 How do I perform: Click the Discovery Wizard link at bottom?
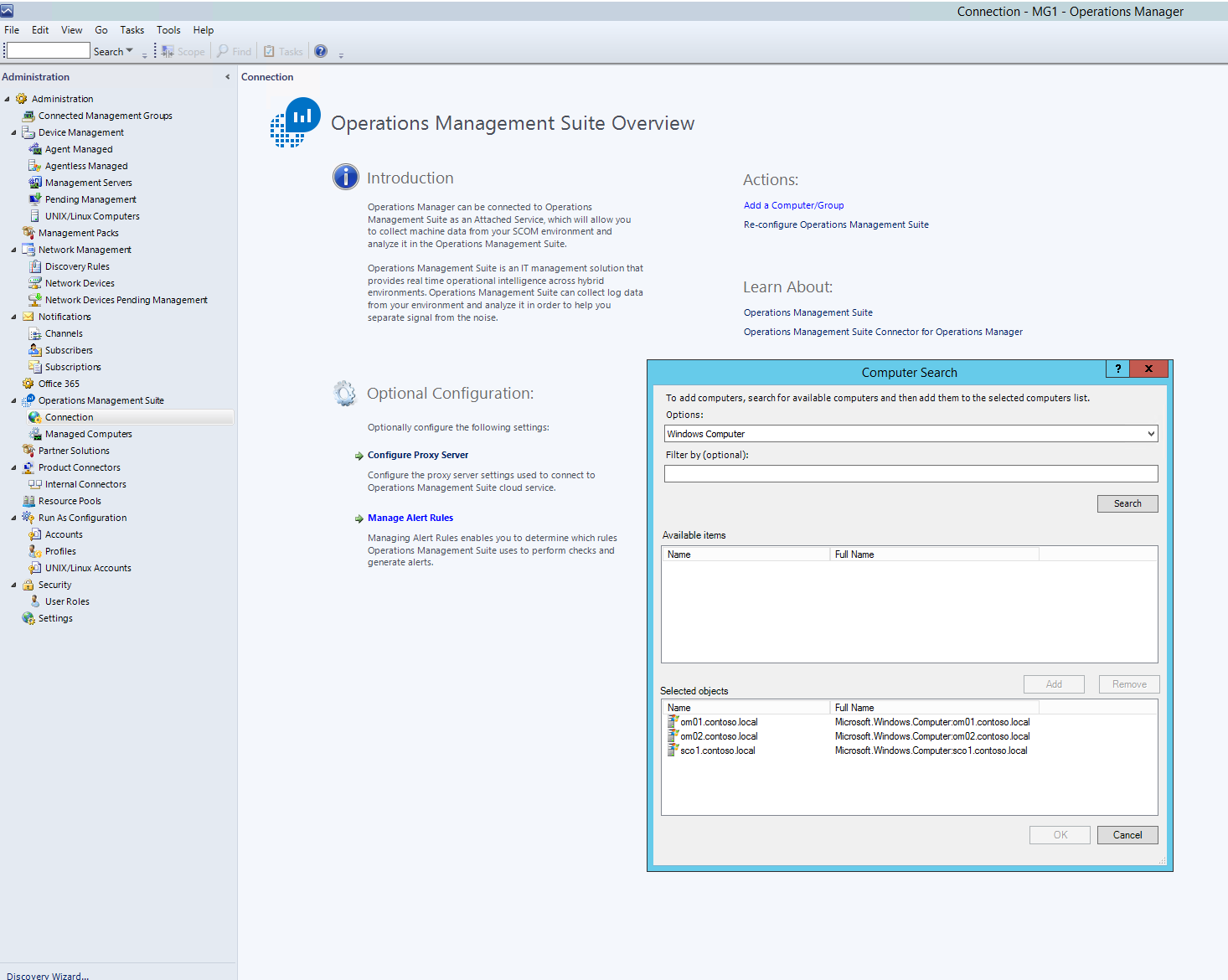pyautogui.click(x=47, y=976)
